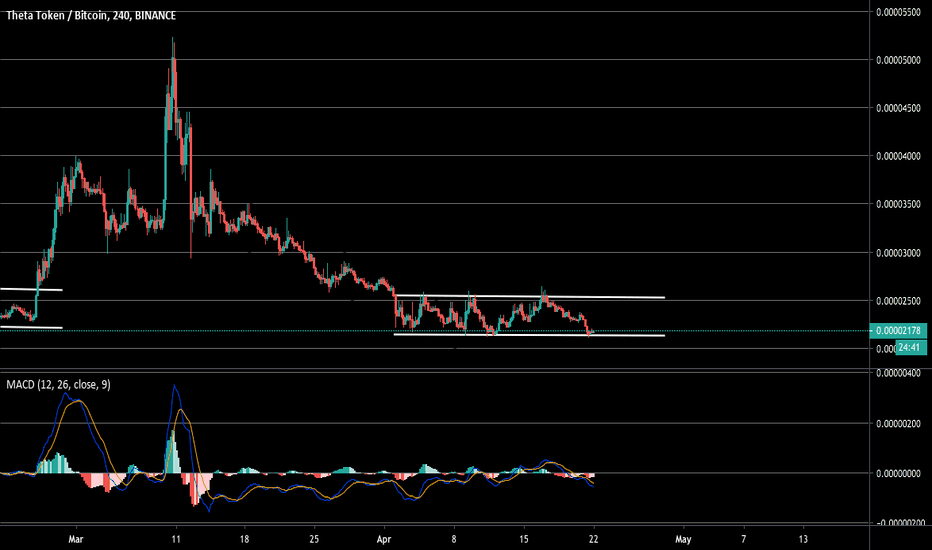Click the 0.00005000 price axis label

pos(898,60)
